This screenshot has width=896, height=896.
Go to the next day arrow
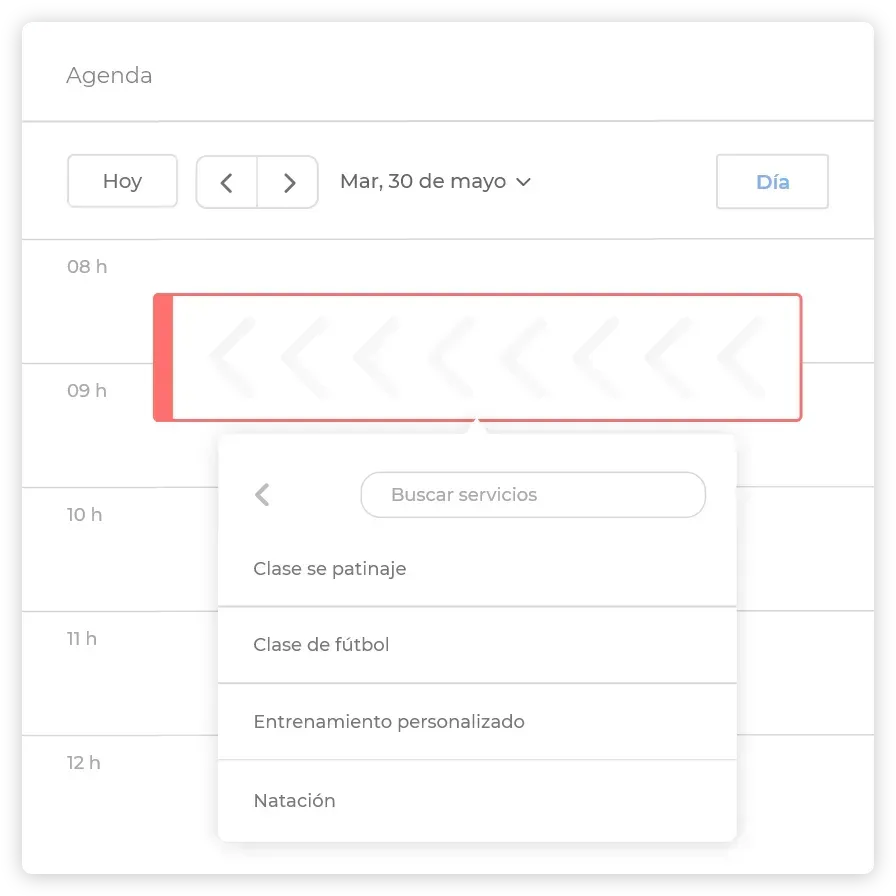288,182
